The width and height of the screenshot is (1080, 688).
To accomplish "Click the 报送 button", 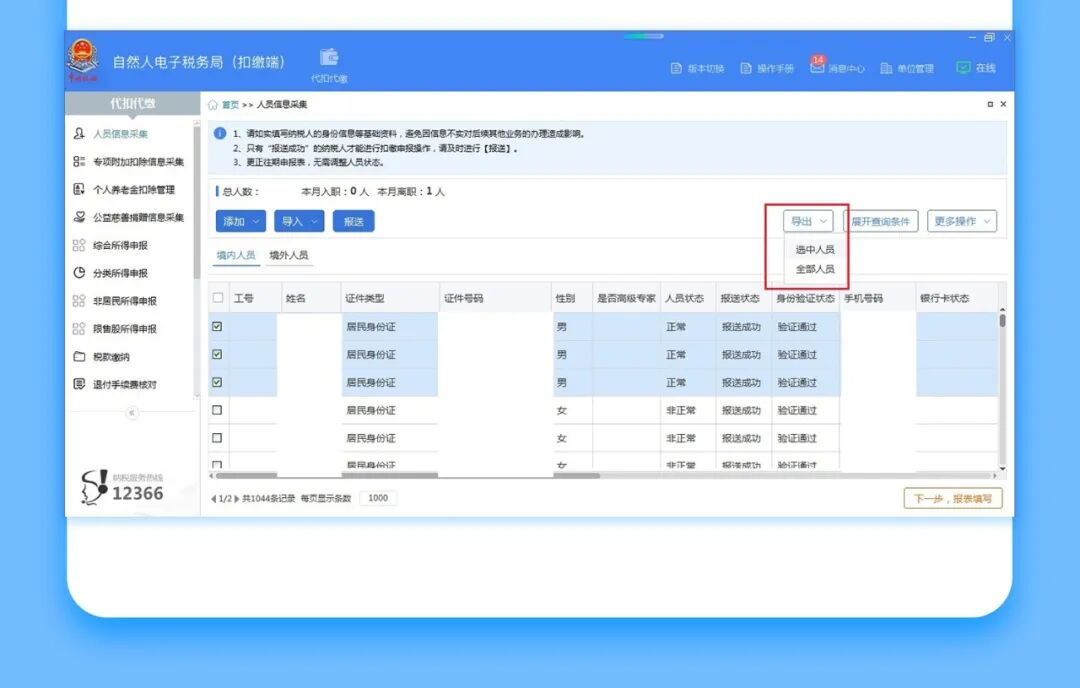I will (353, 221).
